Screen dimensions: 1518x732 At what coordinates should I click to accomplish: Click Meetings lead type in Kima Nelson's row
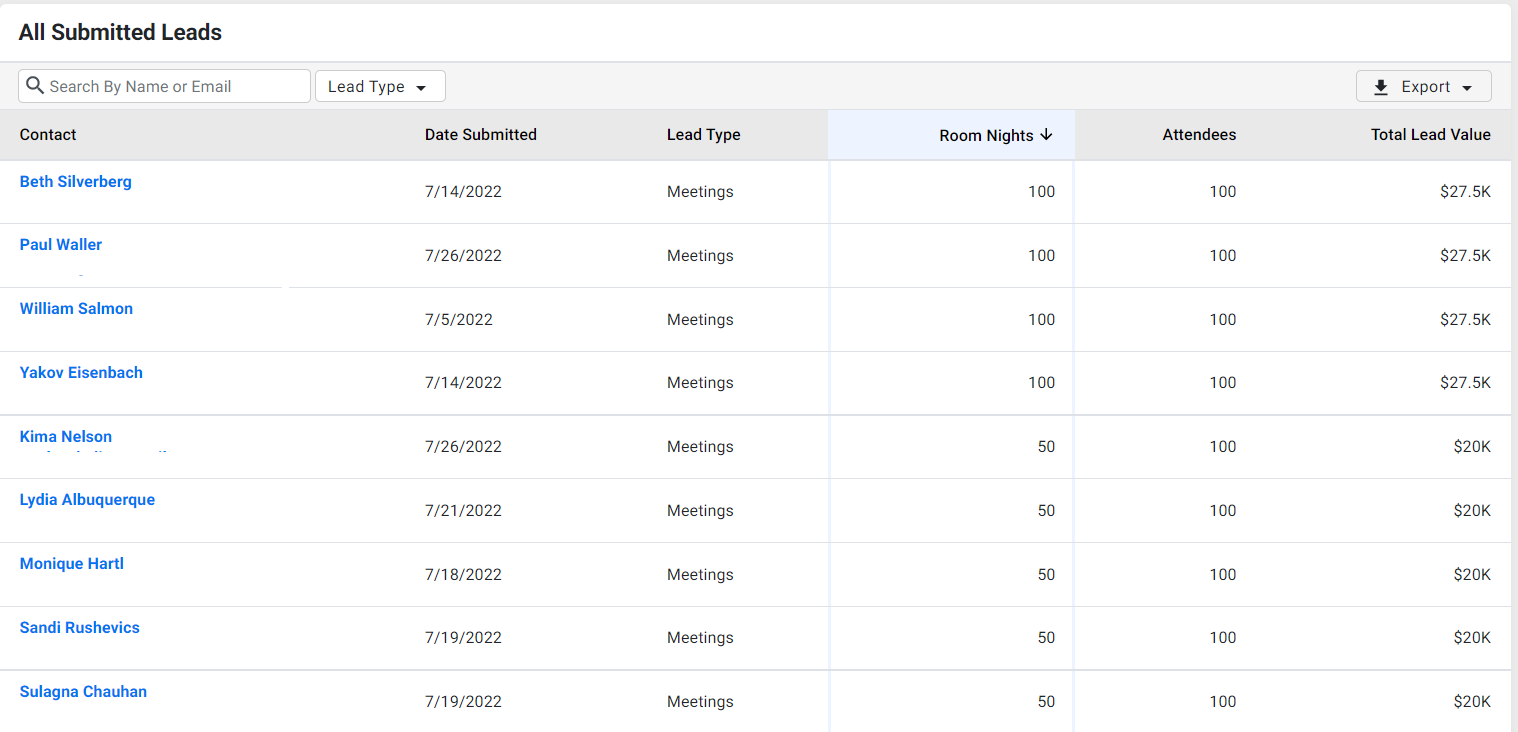pyautogui.click(x=700, y=447)
